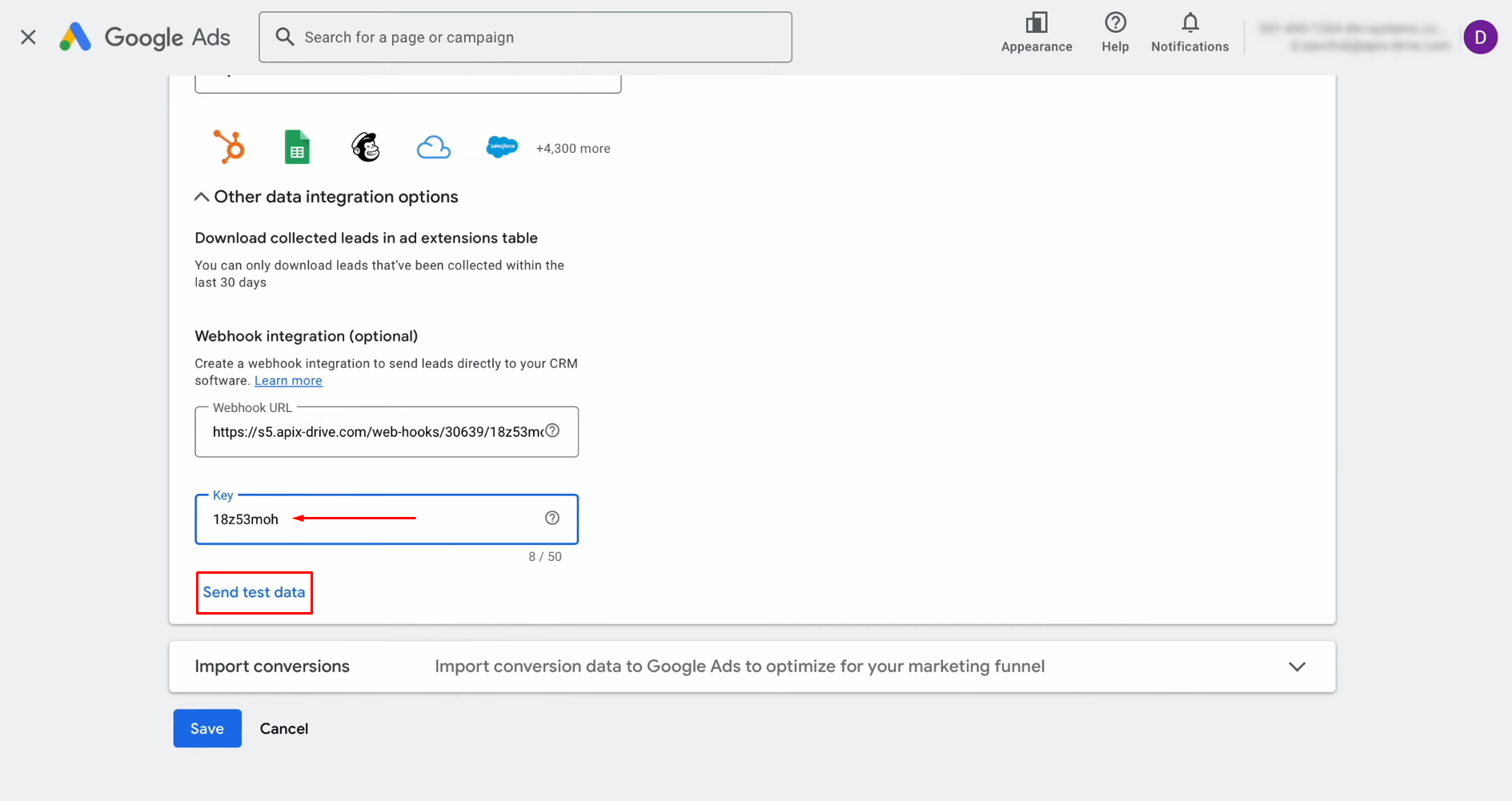This screenshot has height=801, width=1512.
Task: Select the Salesforce integration icon
Action: pyautogui.click(x=502, y=146)
